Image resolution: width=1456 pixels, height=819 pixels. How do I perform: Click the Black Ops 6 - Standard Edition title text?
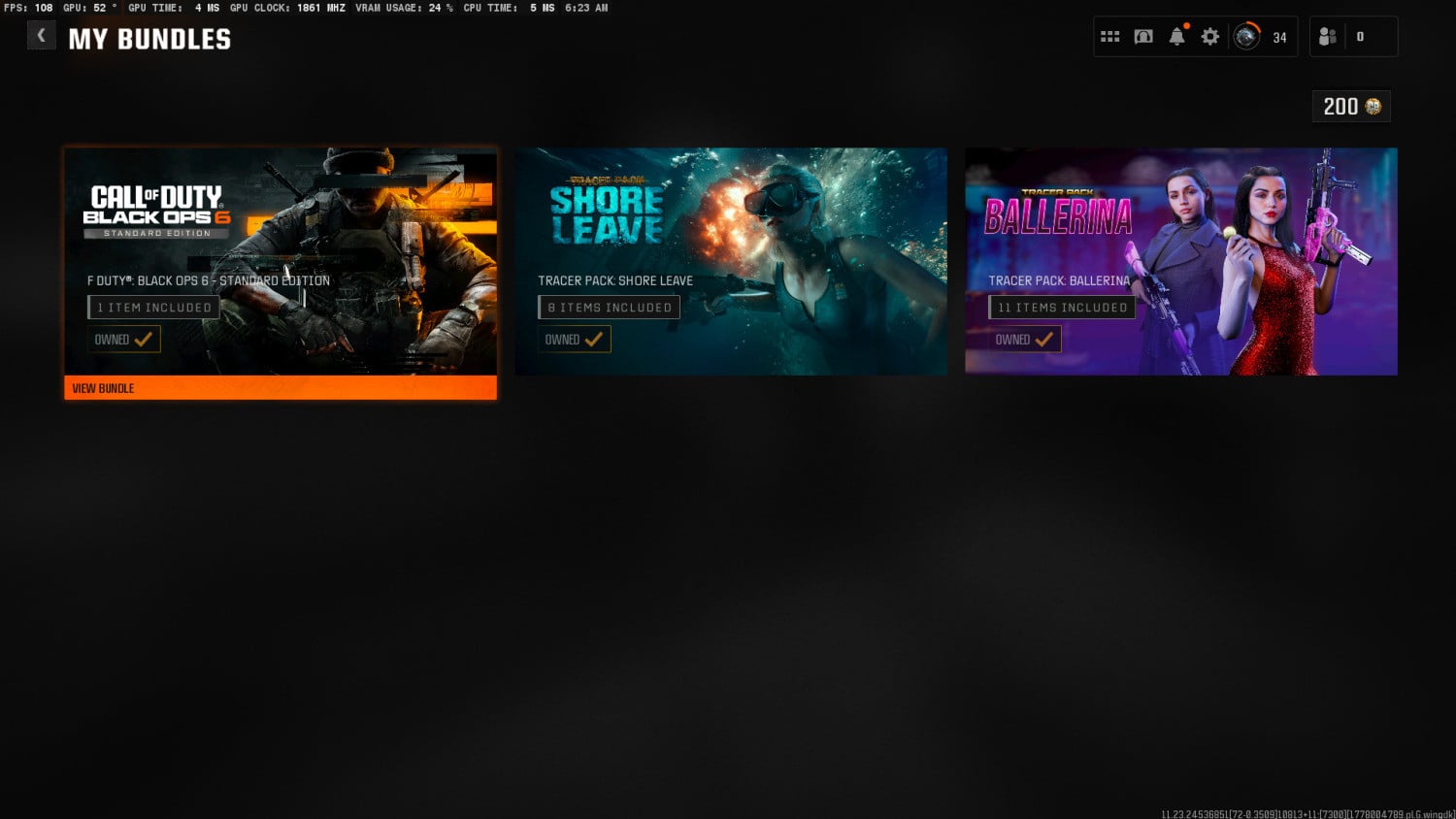tap(209, 280)
